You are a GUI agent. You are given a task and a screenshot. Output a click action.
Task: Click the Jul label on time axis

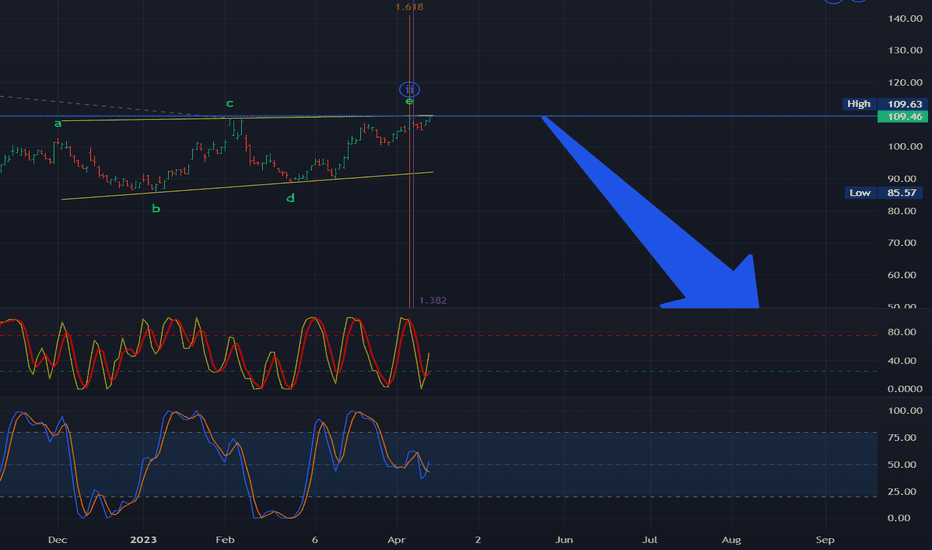click(x=650, y=540)
